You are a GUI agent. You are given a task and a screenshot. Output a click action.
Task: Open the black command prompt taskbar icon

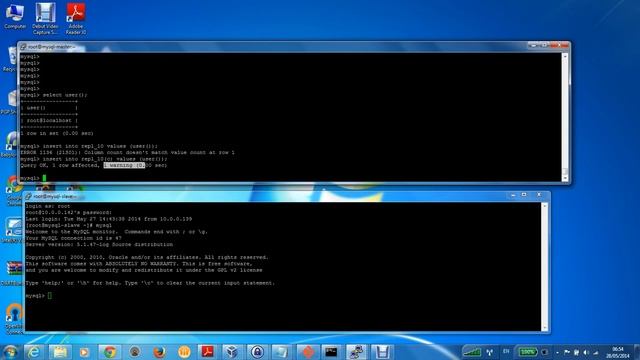click(x=331, y=352)
